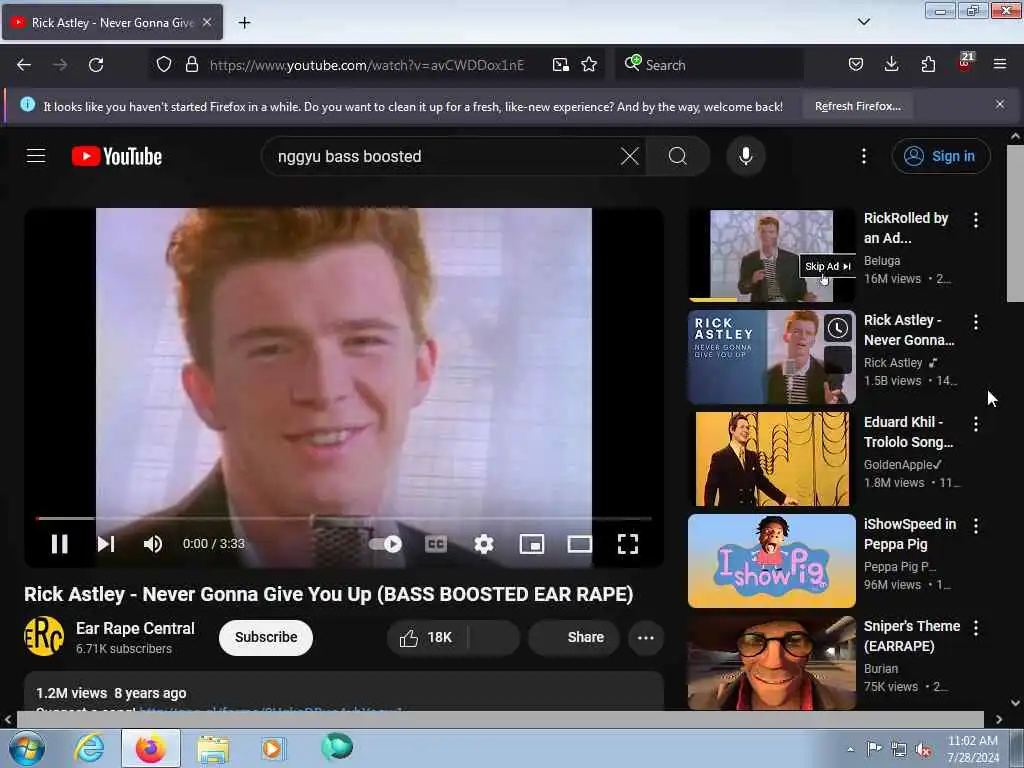Open Windows Explorer folder taskbar icon
Screen dimensions: 1024x768
pyautogui.click(x=213, y=748)
